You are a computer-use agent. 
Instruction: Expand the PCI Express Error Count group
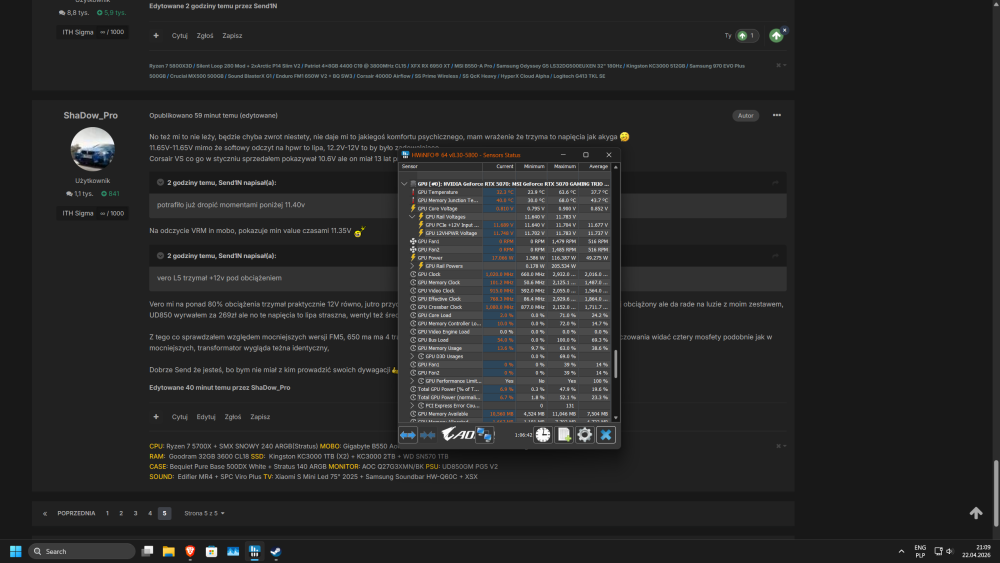(412, 406)
